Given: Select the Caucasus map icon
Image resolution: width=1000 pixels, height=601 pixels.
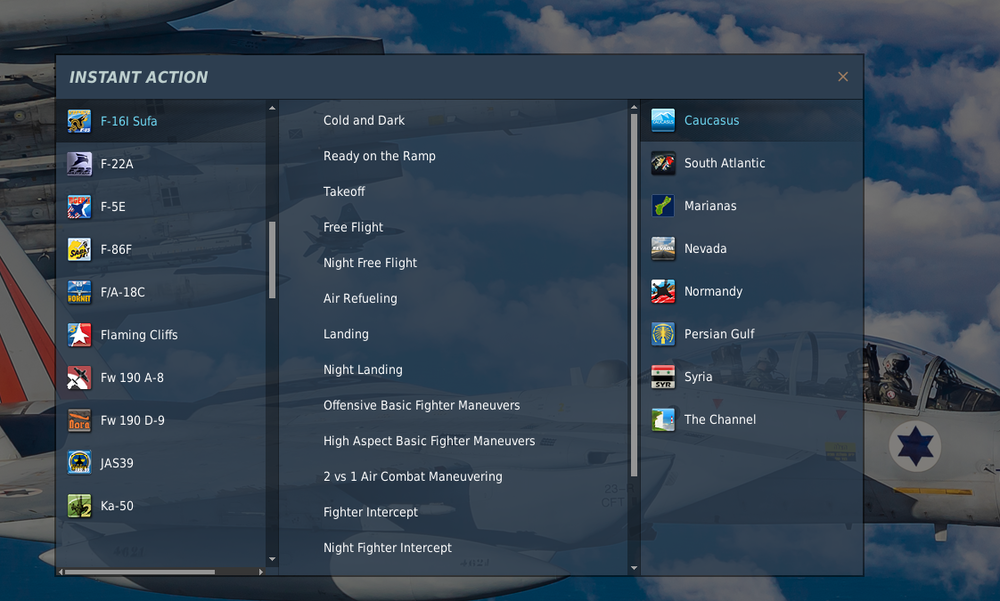Looking at the screenshot, I should [663, 121].
